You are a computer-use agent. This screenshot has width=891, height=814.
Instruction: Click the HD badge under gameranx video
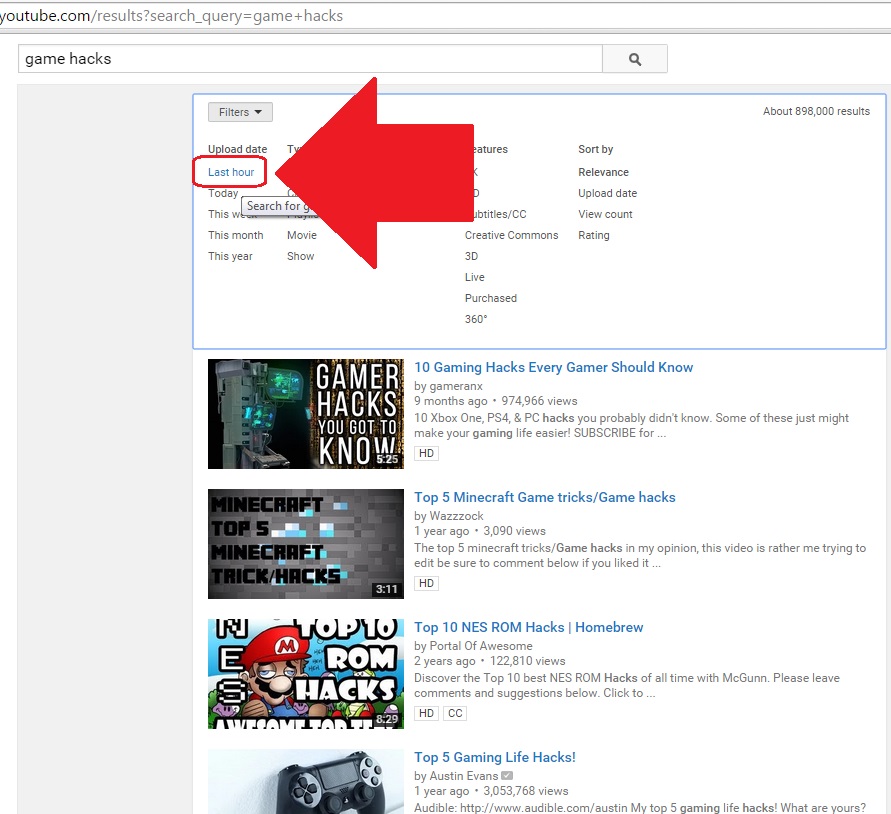pos(426,454)
